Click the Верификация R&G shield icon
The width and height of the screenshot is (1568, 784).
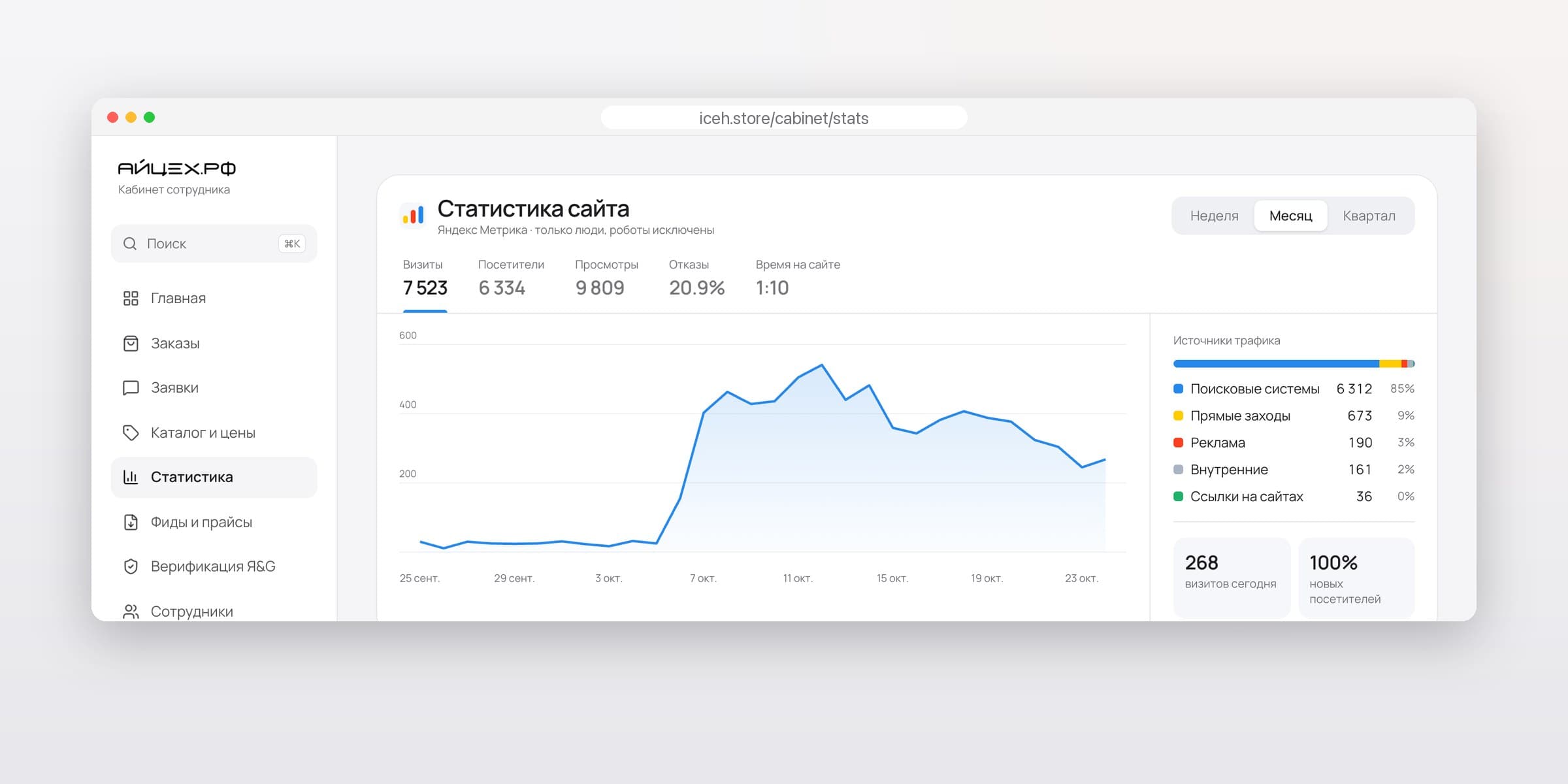click(x=131, y=566)
